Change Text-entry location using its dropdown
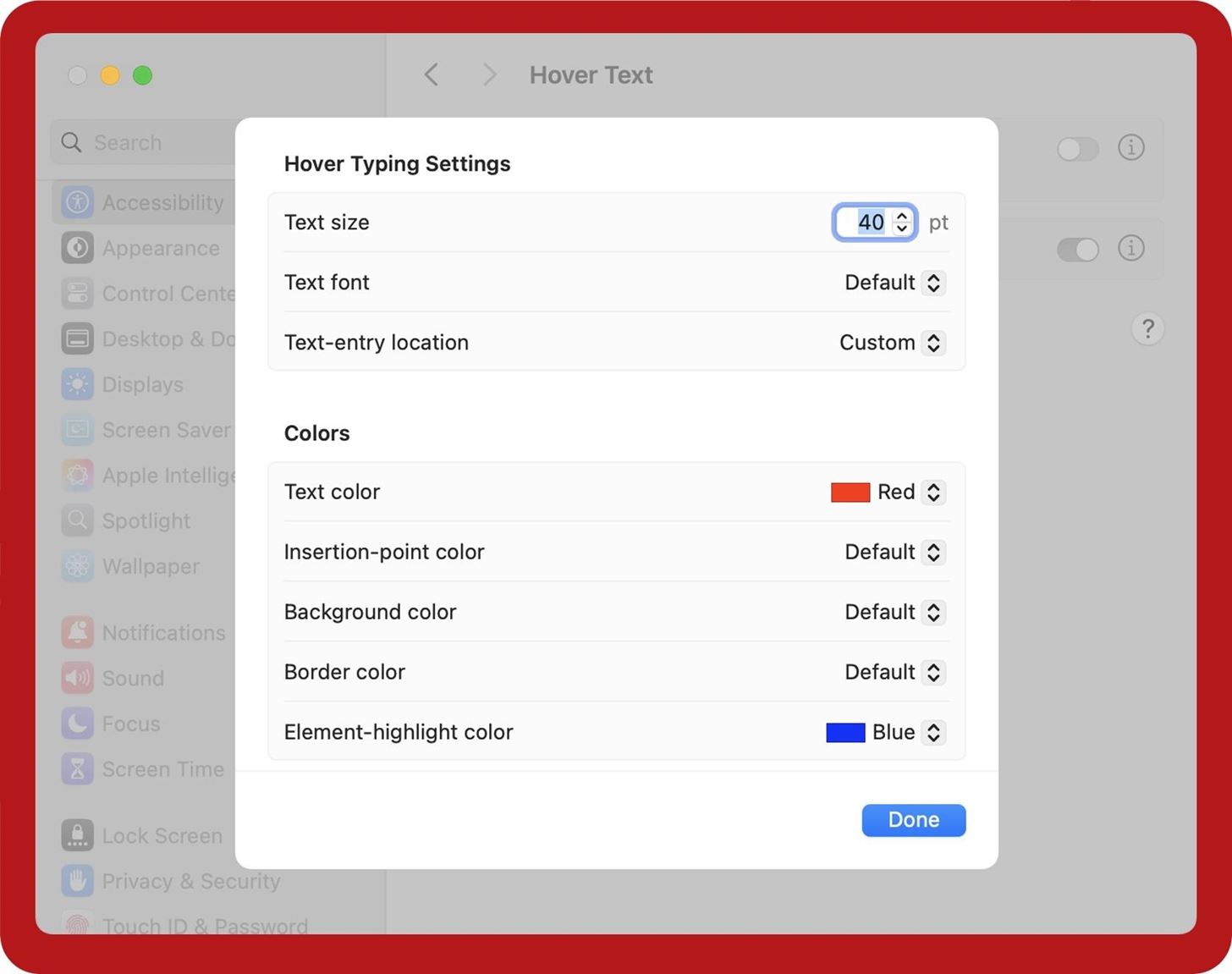 [933, 343]
